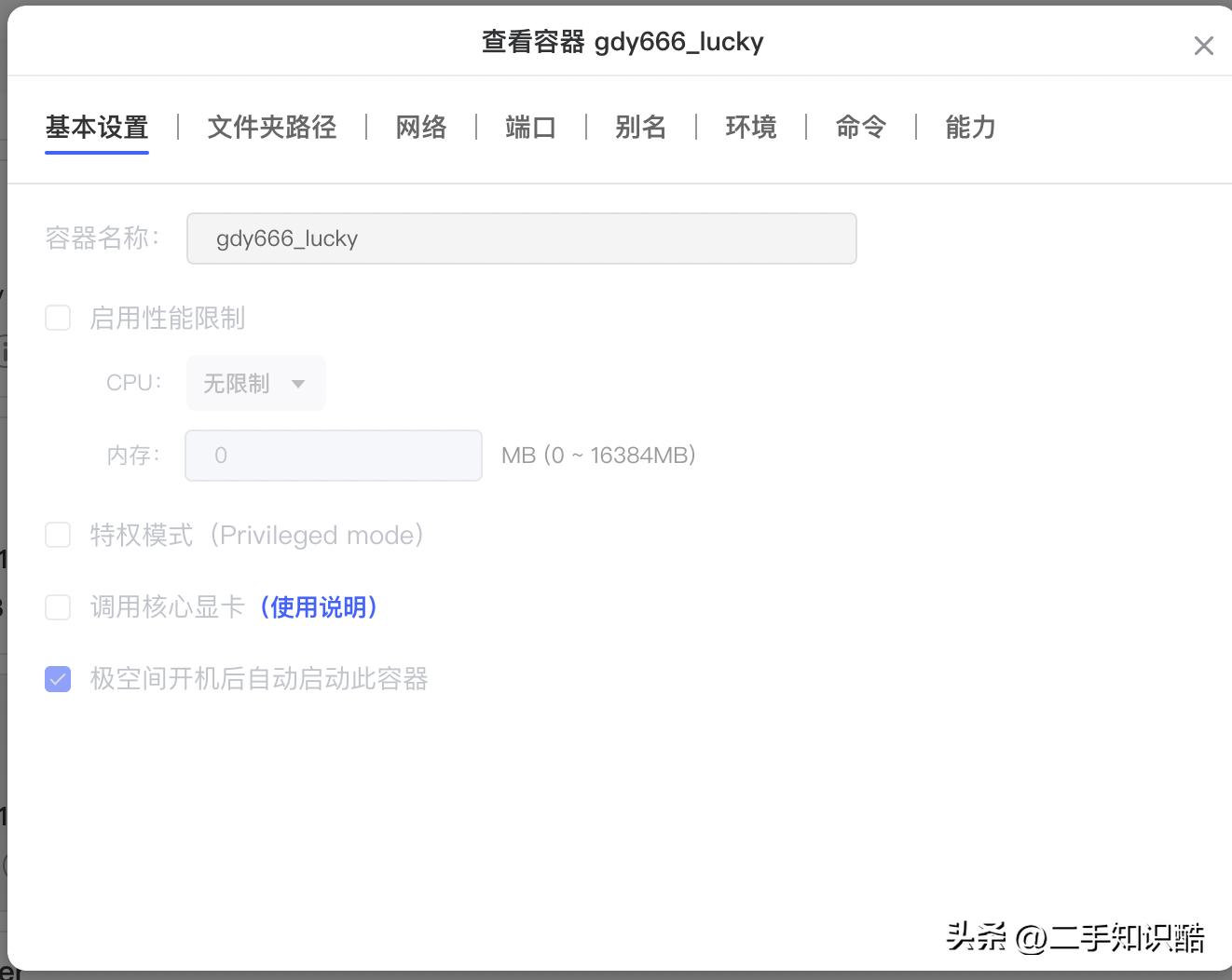Enable the 启用性能限制 checkbox
Image resolution: width=1232 pixels, height=980 pixels.
(58, 318)
